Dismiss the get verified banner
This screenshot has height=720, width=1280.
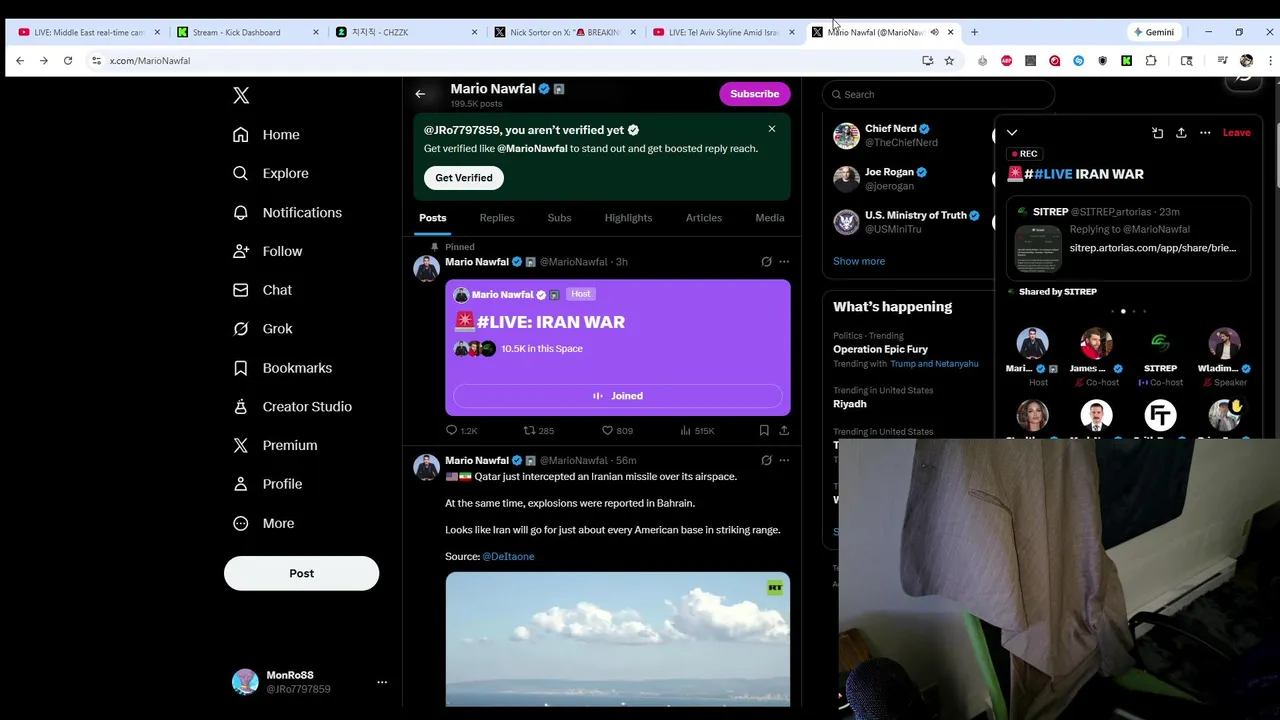[x=771, y=129]
